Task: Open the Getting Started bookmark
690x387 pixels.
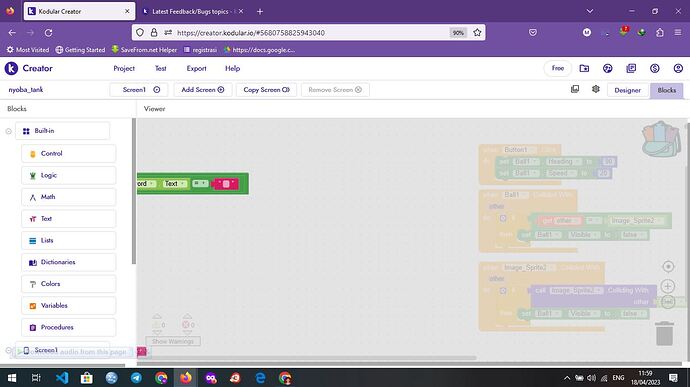Action: [81, 50]
